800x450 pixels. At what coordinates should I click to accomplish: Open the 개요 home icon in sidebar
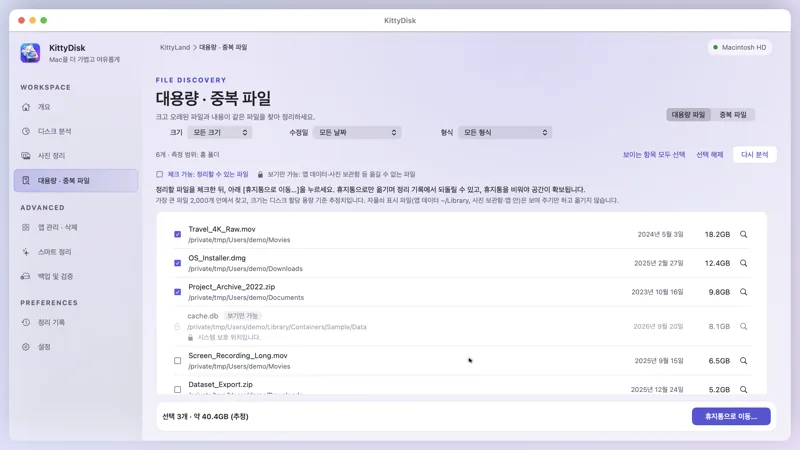(26, 107)
